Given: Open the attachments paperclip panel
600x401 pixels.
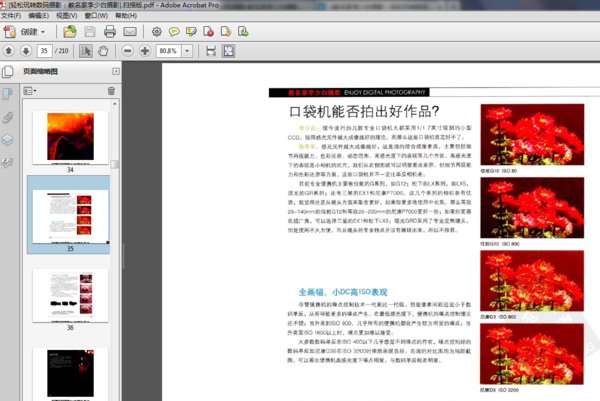Looking at the screenshot, I should tap(7, 117).
